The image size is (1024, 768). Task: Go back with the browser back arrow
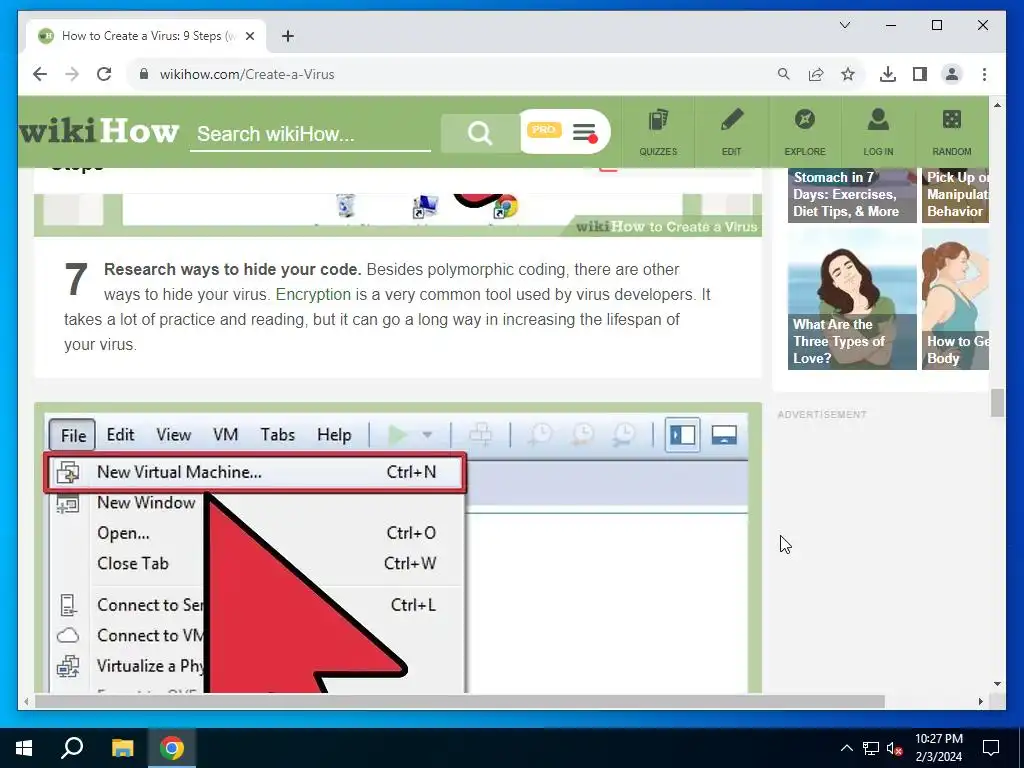pos(40,74)
